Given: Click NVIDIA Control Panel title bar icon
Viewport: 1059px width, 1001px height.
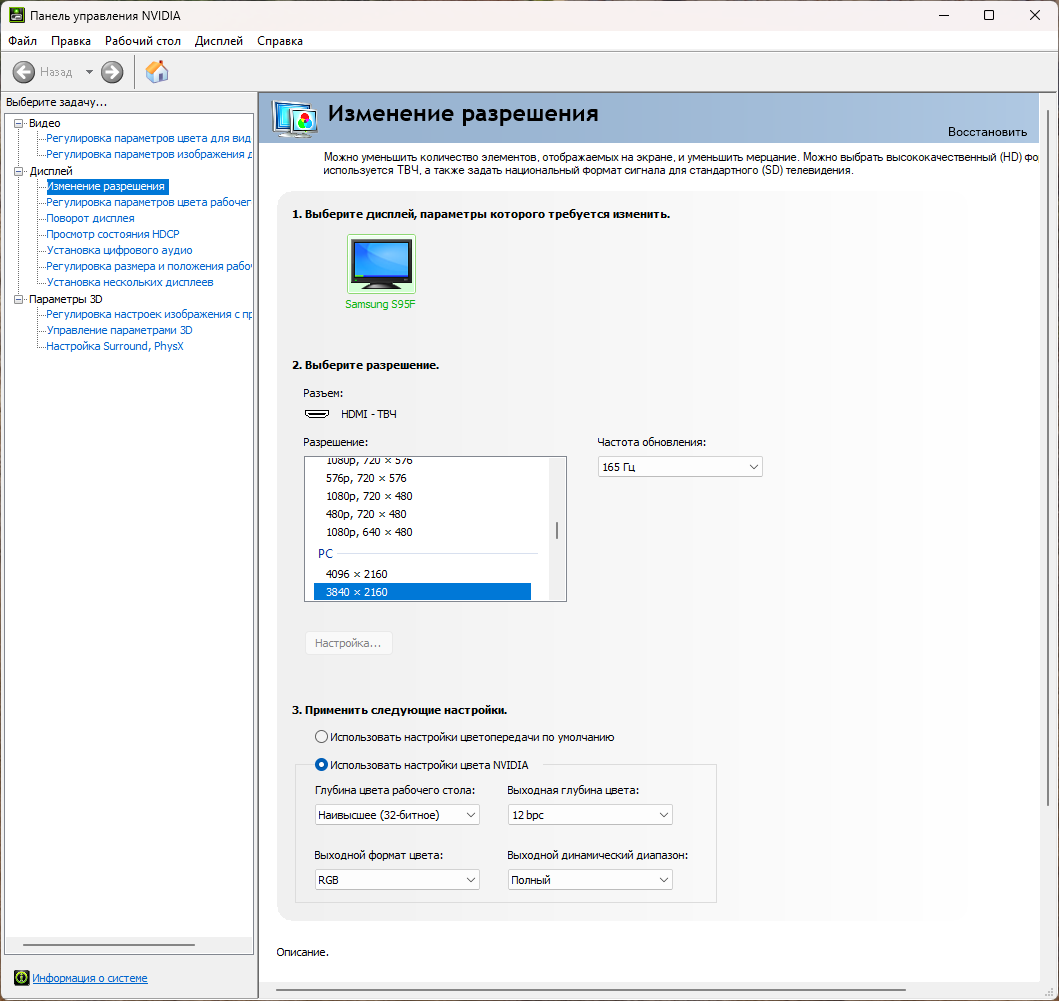Looking at the screenshot, I should click(16, 15).
